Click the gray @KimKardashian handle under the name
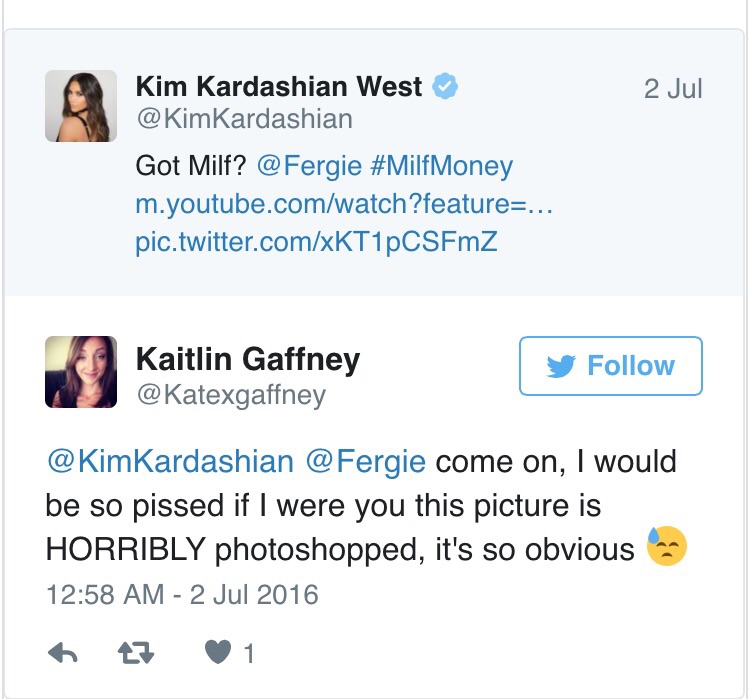The width and height of the screenshot is (750, 699). [x=244, y=119]
